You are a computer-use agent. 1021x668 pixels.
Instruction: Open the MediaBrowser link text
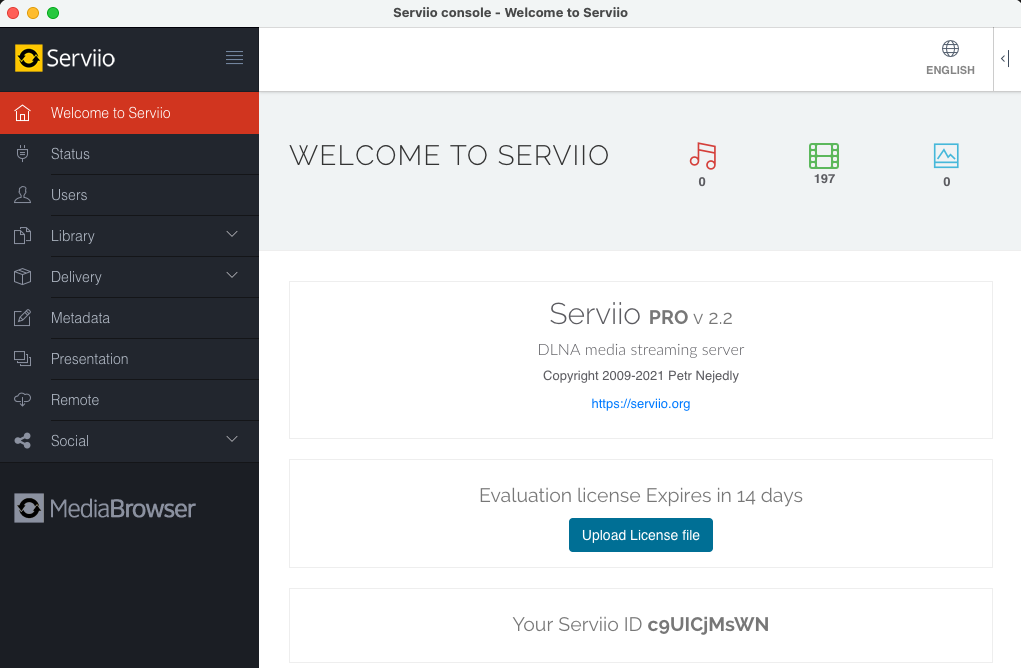click(x=122, y=508)
